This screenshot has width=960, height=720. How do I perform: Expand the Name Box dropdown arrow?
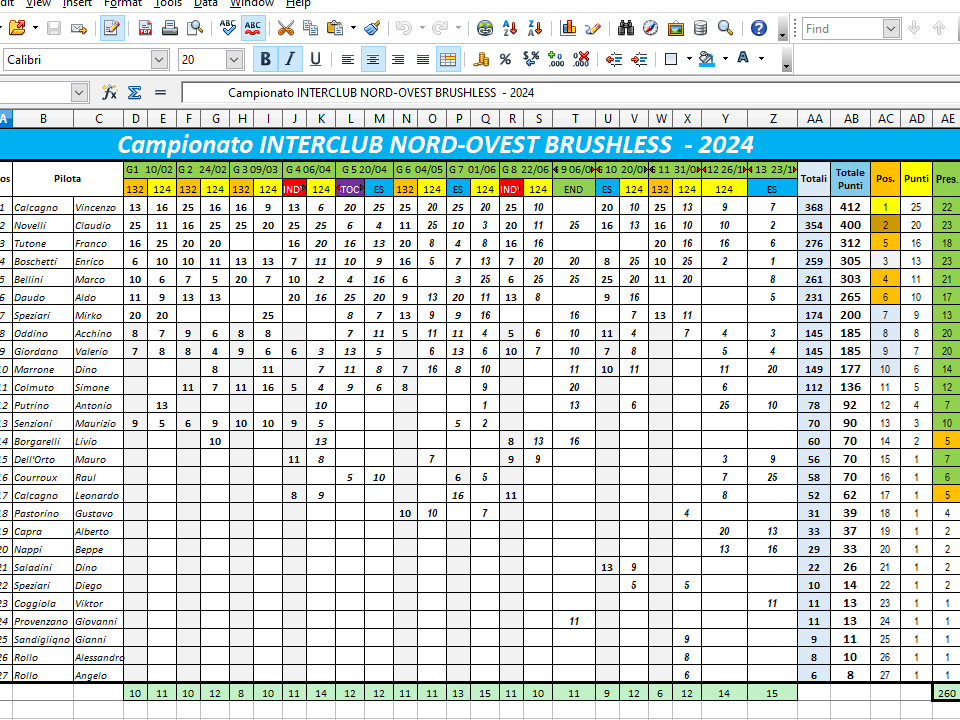tap(79, 93)
